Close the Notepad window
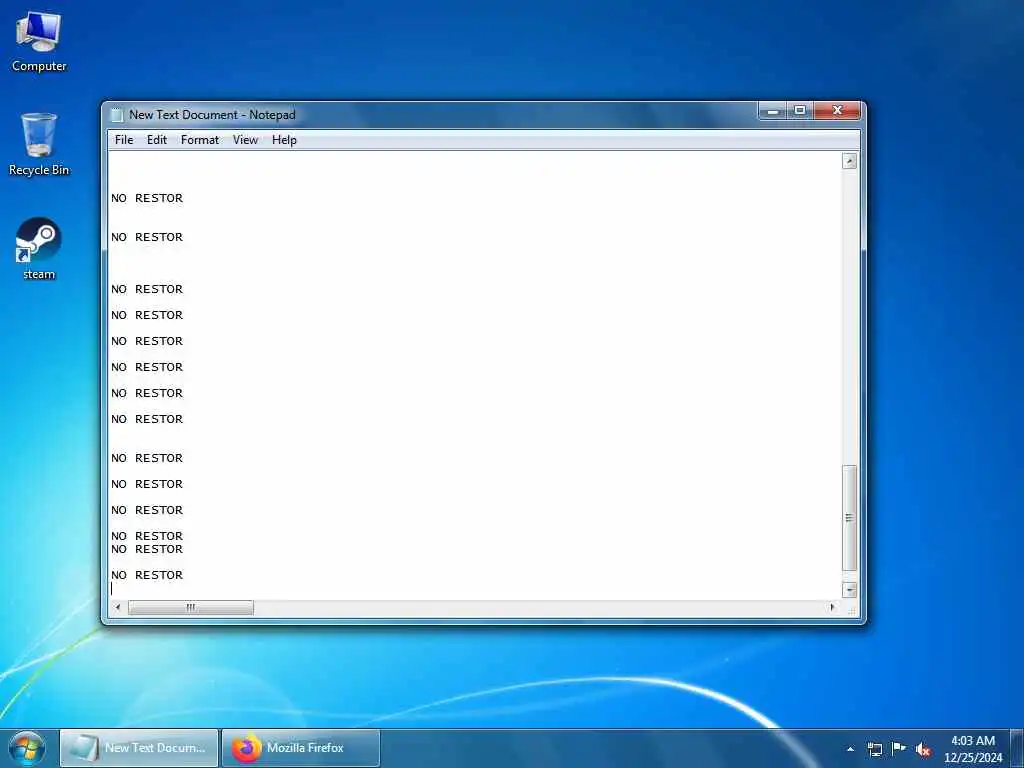This screenshot has width=1024, height=768. click(x=837, y=111)
